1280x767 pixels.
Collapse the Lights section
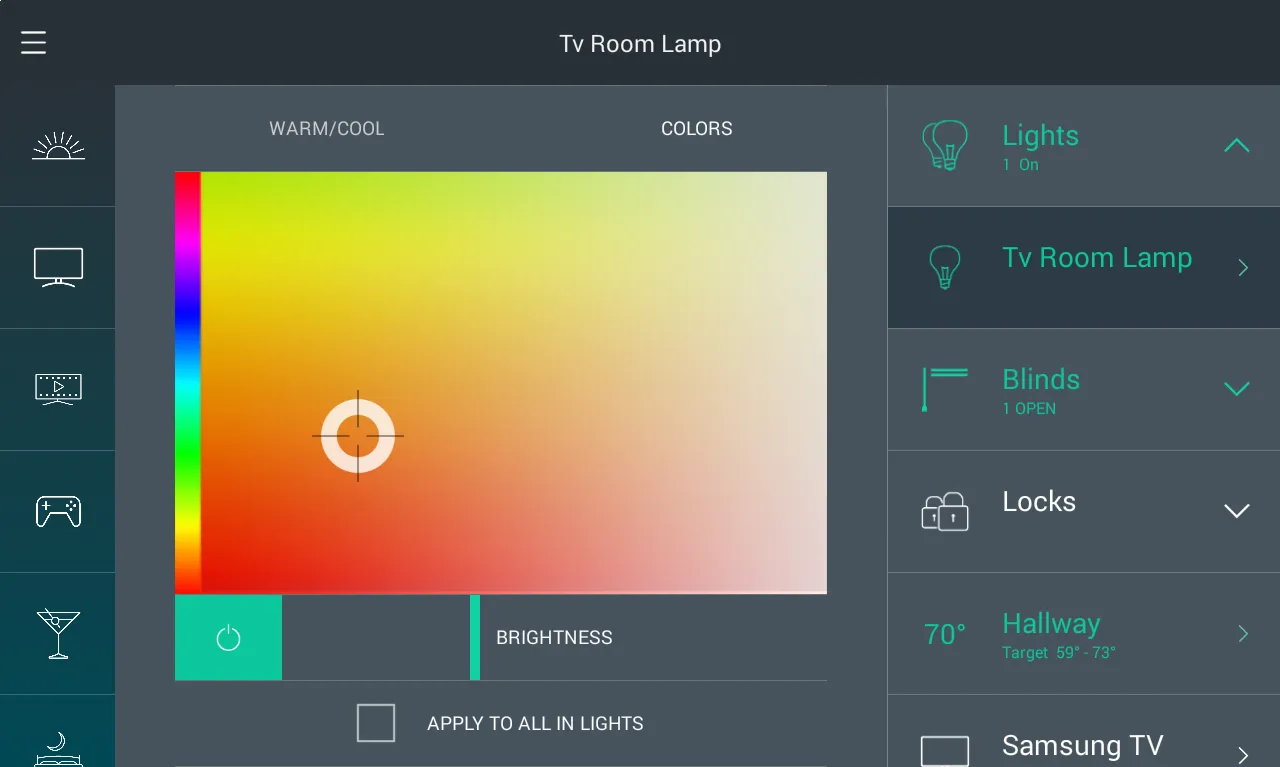click(x=1236, y=145)
